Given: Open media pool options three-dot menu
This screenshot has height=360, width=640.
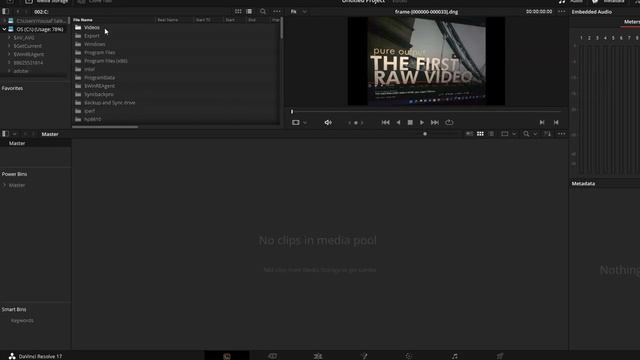Looking at the screenshot, I should [562, 134].
